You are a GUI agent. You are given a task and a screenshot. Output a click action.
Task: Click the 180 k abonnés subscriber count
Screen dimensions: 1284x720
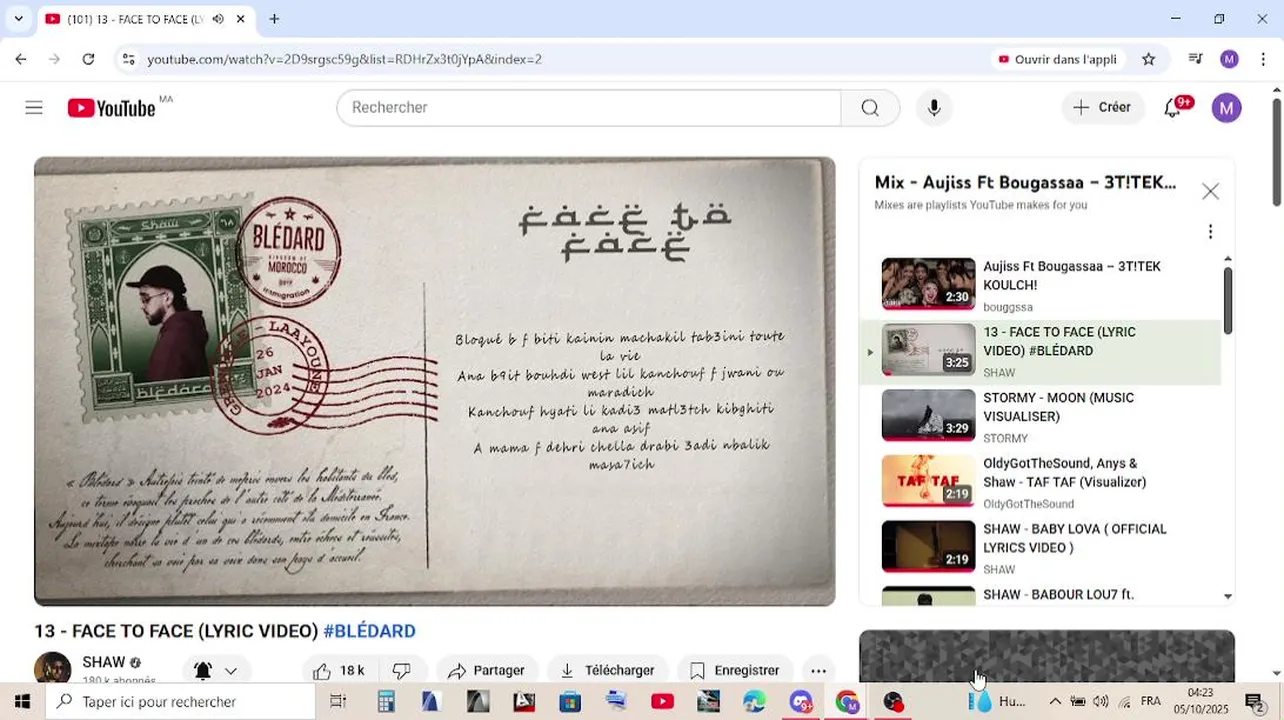click(119, 680)
